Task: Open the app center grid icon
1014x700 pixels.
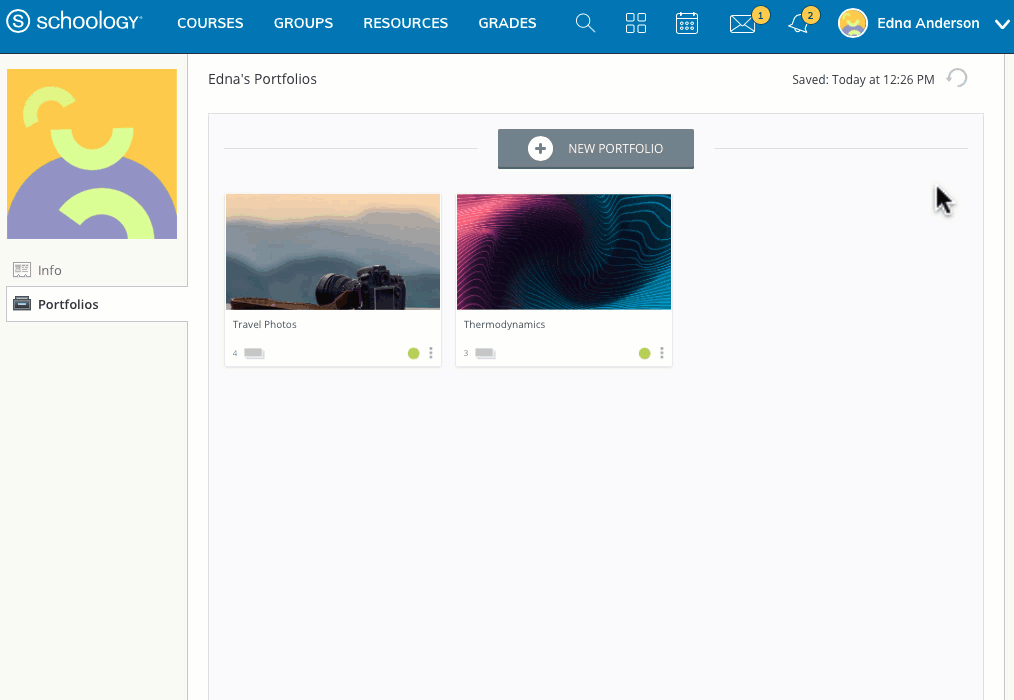Action: 636,23
